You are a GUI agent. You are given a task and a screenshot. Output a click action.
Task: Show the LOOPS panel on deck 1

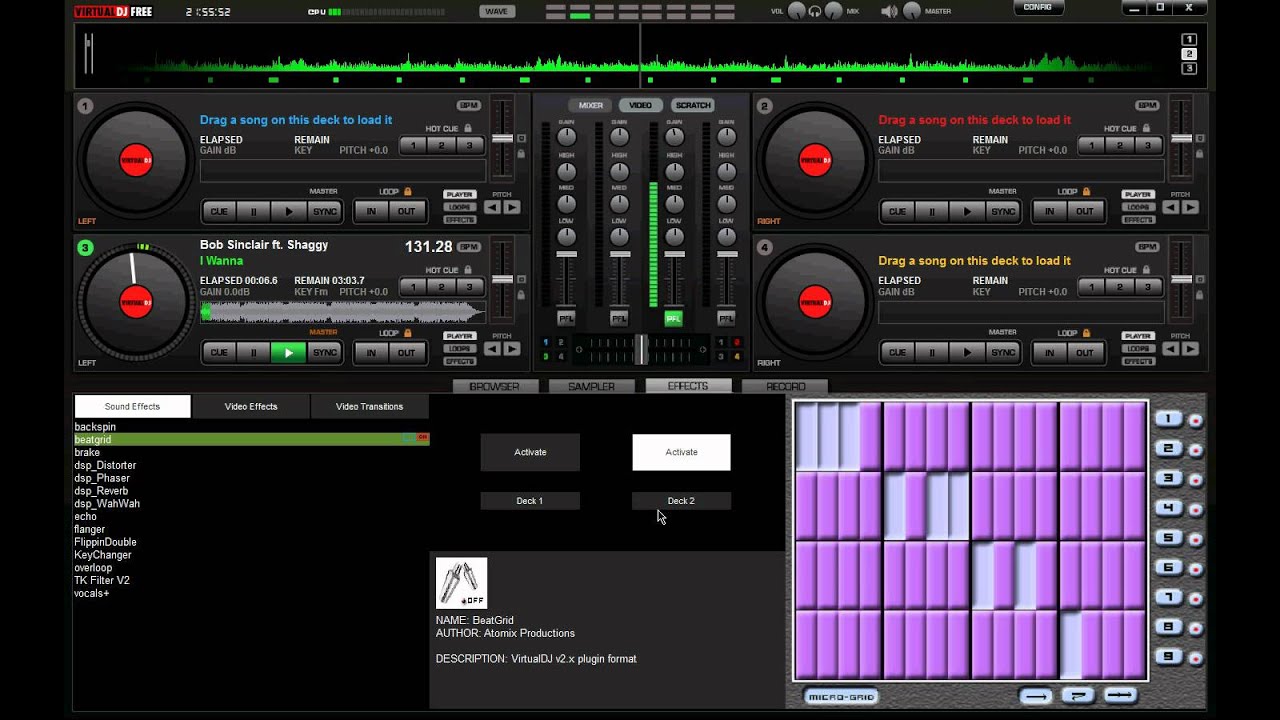460,207
